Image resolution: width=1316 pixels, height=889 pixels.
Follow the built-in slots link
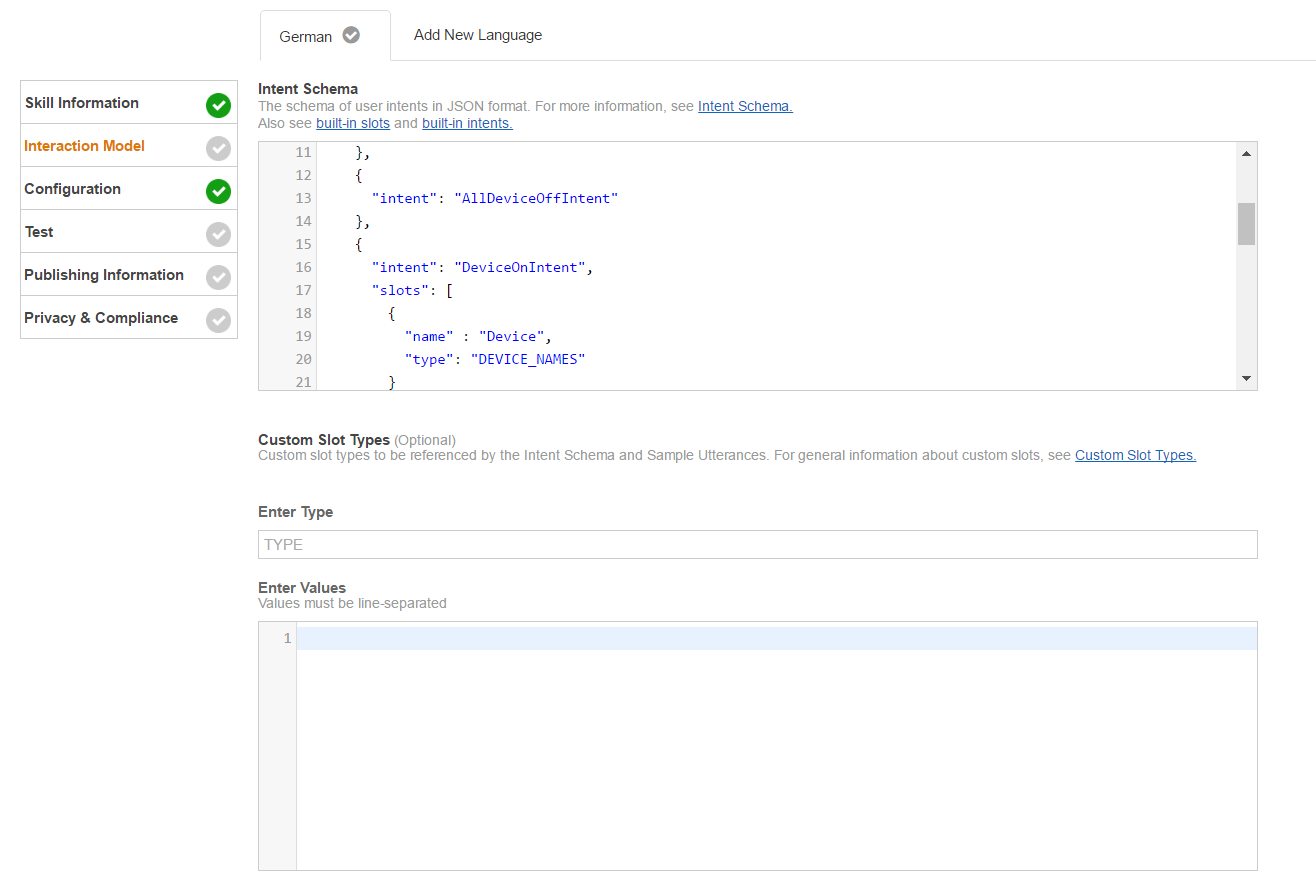[x=353, y=123]
